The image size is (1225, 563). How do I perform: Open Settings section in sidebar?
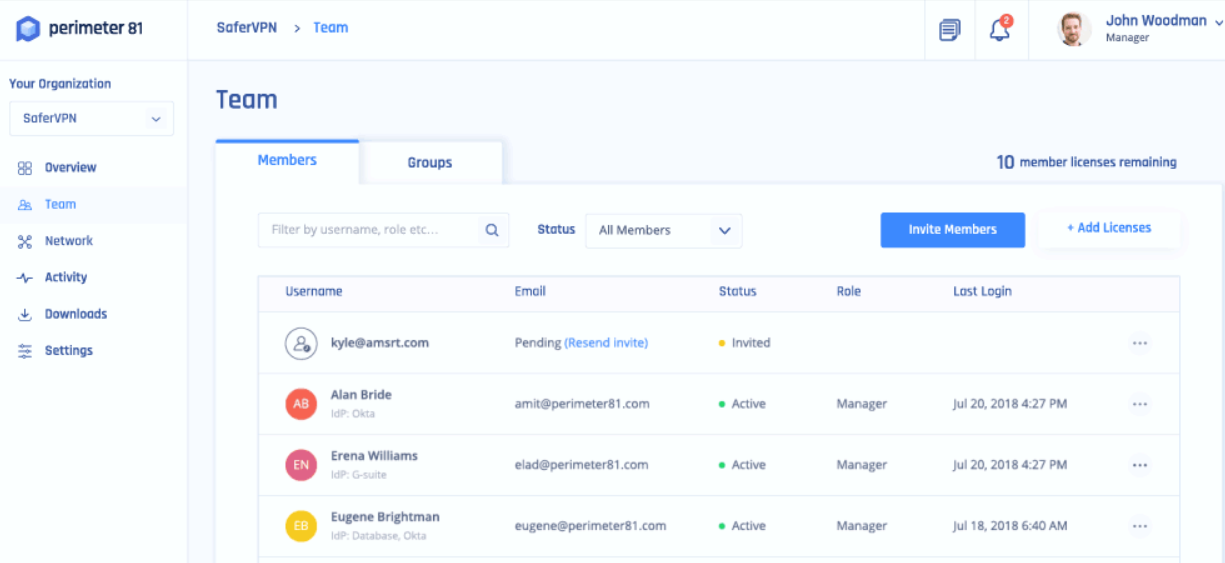(x=69, y=351)
